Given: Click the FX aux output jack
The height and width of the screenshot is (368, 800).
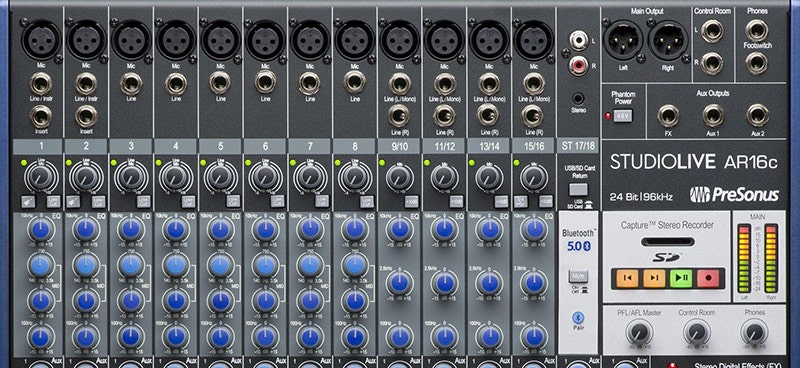Looking at the screenshot, I should click(668, 115).
